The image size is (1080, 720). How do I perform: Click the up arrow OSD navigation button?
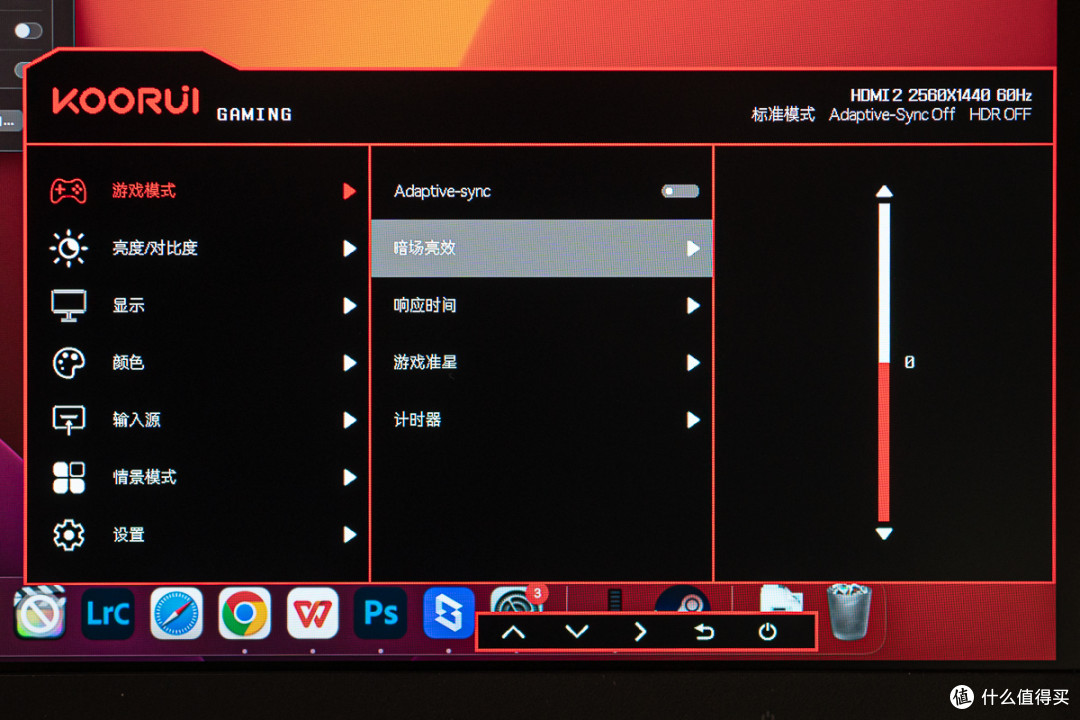(513, 632)
